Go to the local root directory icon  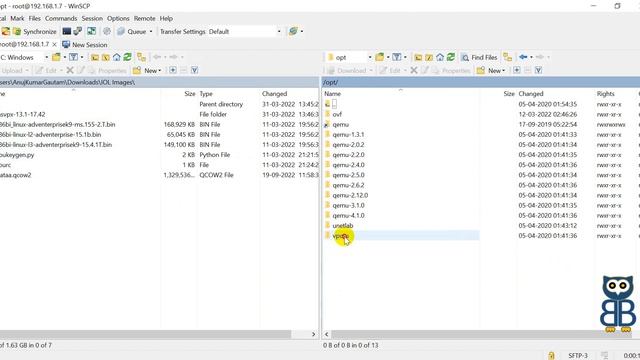point(105,58)
